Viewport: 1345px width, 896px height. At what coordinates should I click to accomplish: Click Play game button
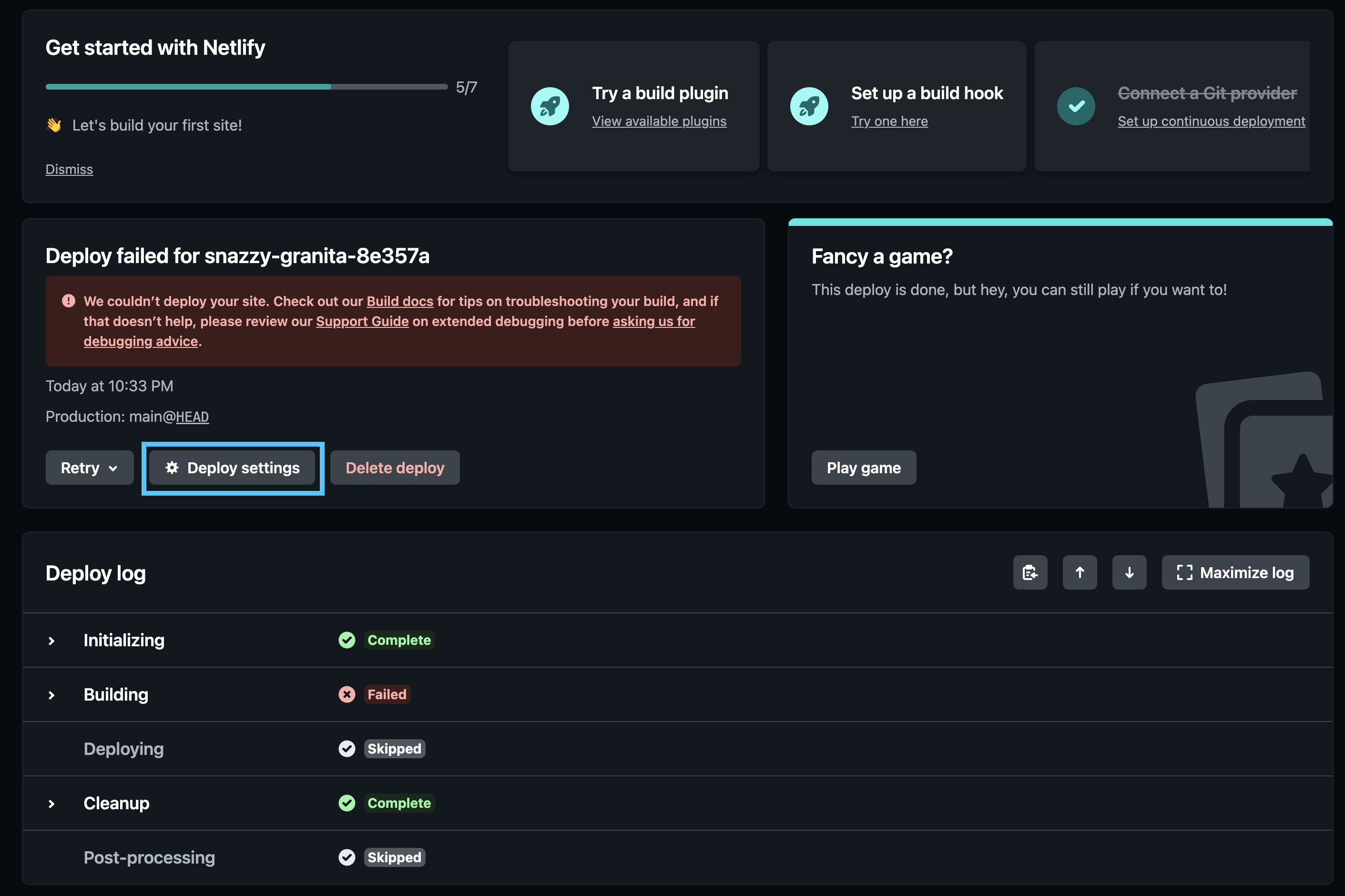pos(863,468)
